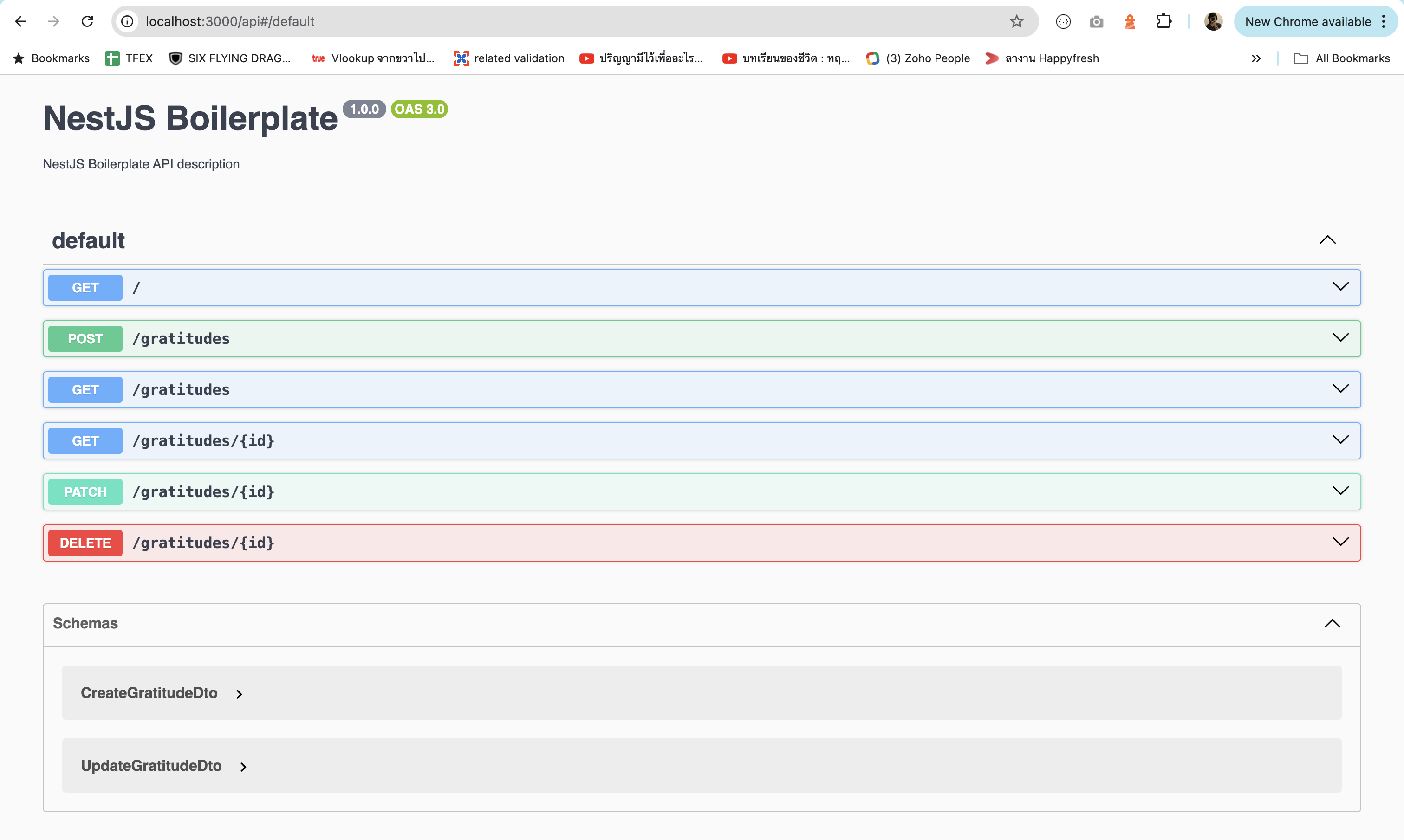
Task: Bookmark this page with the star icon
Action: pyautogui.click(x=1016, y=21)
